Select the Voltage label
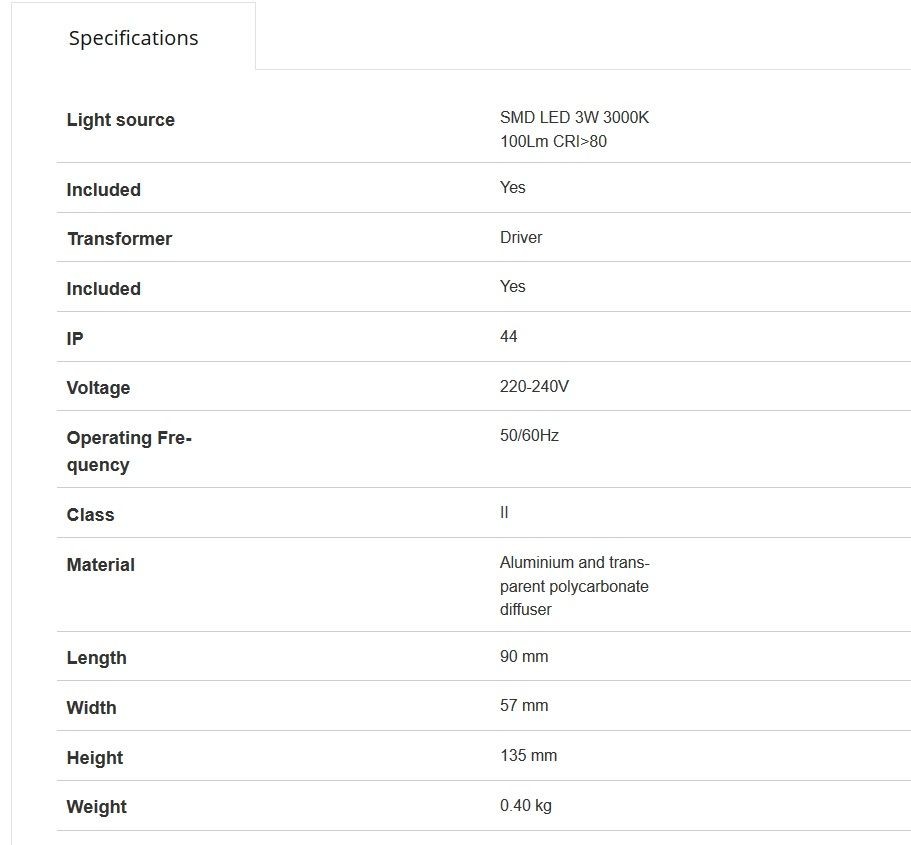This screenshot has height=845, width=911. tap(98, 388)
